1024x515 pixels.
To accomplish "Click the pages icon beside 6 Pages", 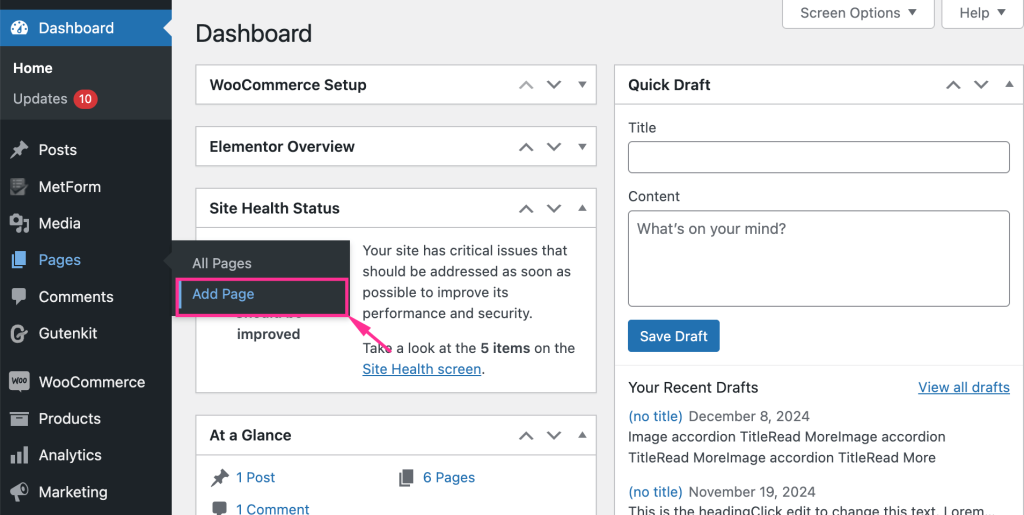I will point(406,478).
